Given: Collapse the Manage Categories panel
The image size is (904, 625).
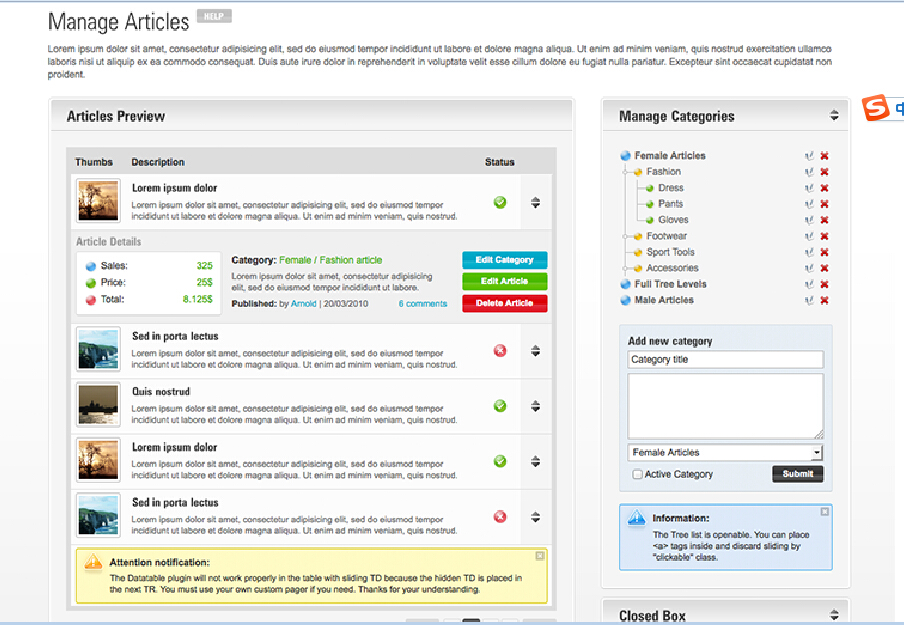Looking at the screenshot, I should tap(834, 116).
